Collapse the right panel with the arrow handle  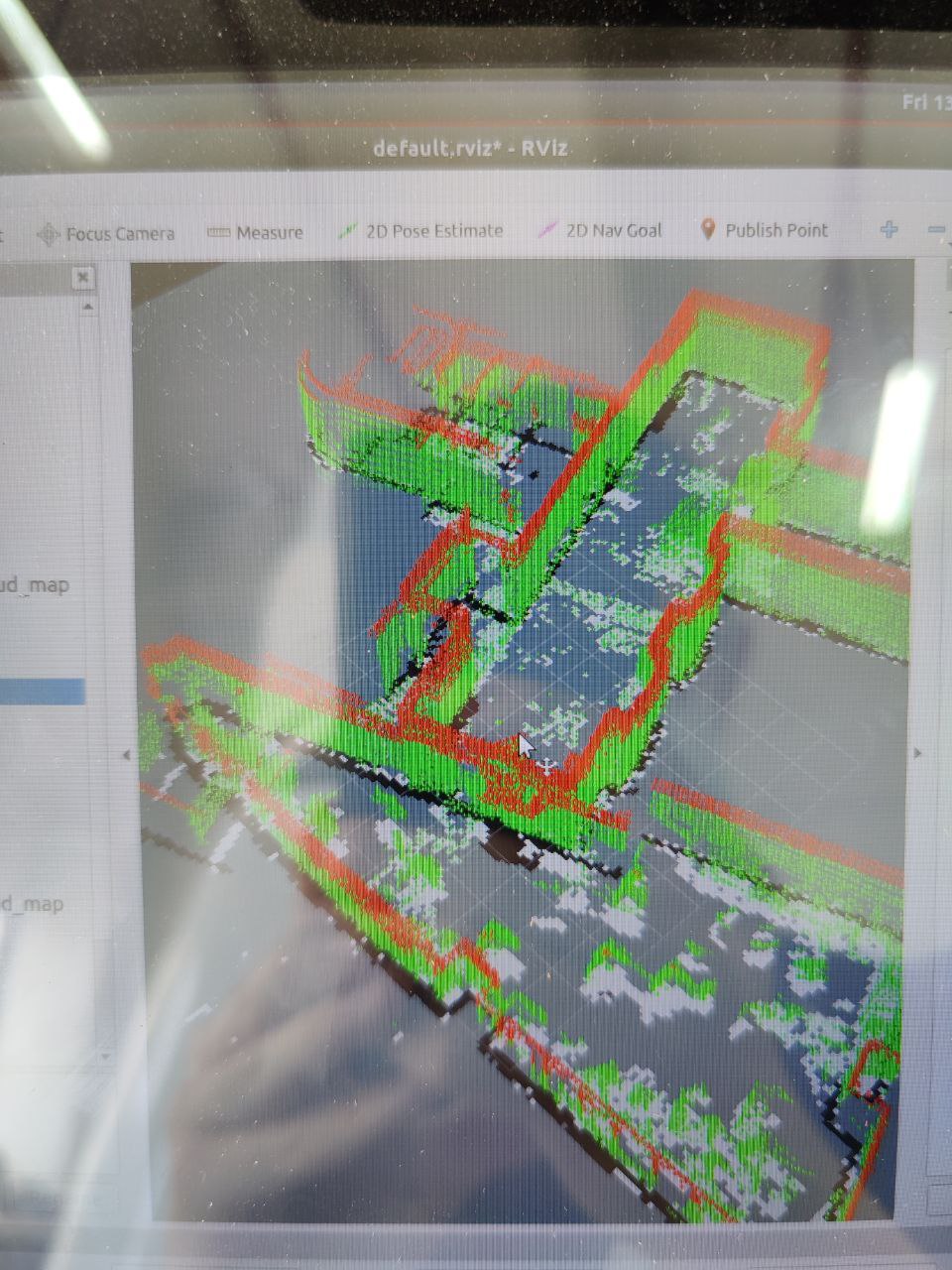pos(917,753)
